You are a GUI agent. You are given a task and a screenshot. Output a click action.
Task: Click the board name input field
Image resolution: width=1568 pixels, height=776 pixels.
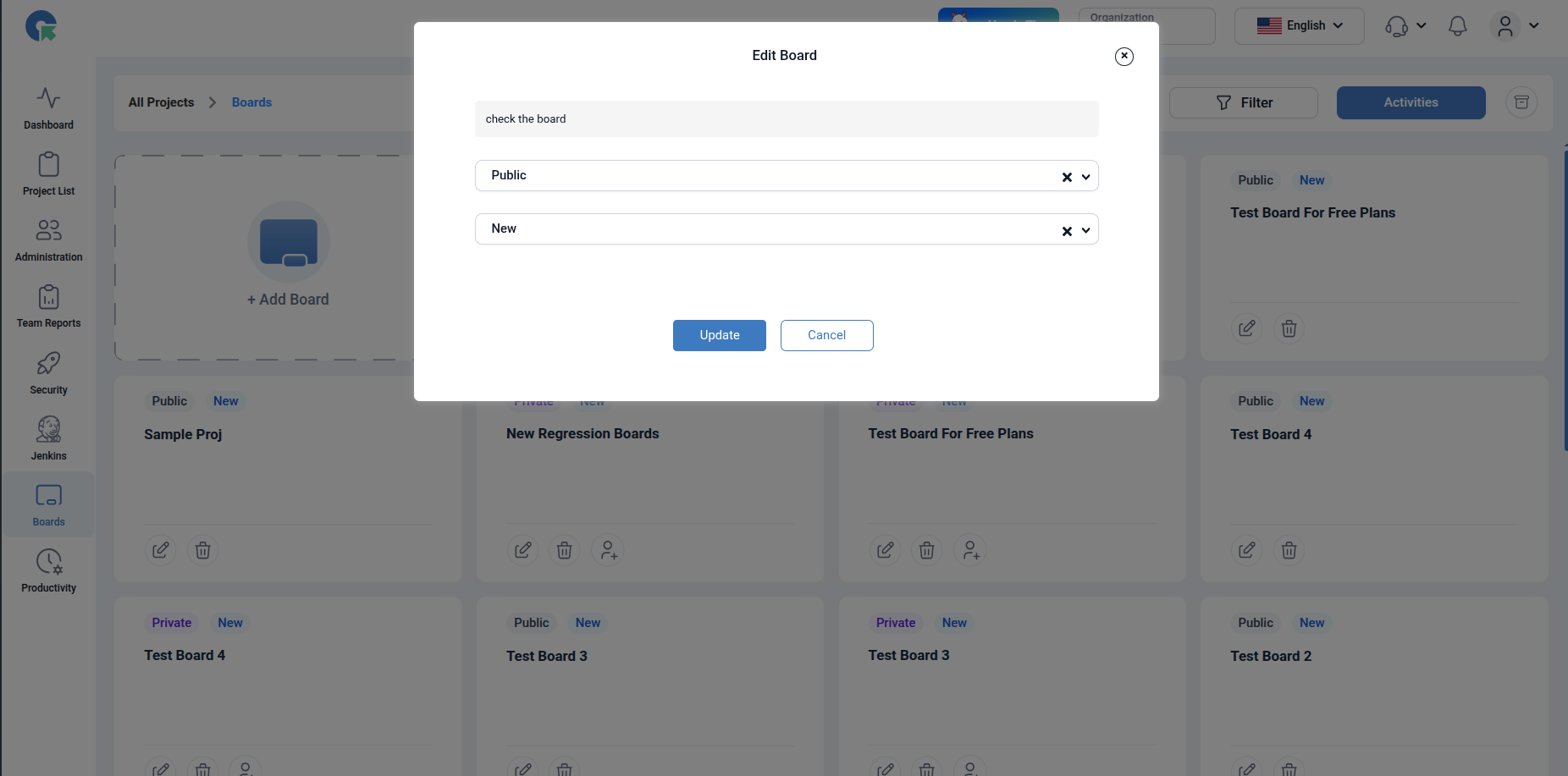786,119
